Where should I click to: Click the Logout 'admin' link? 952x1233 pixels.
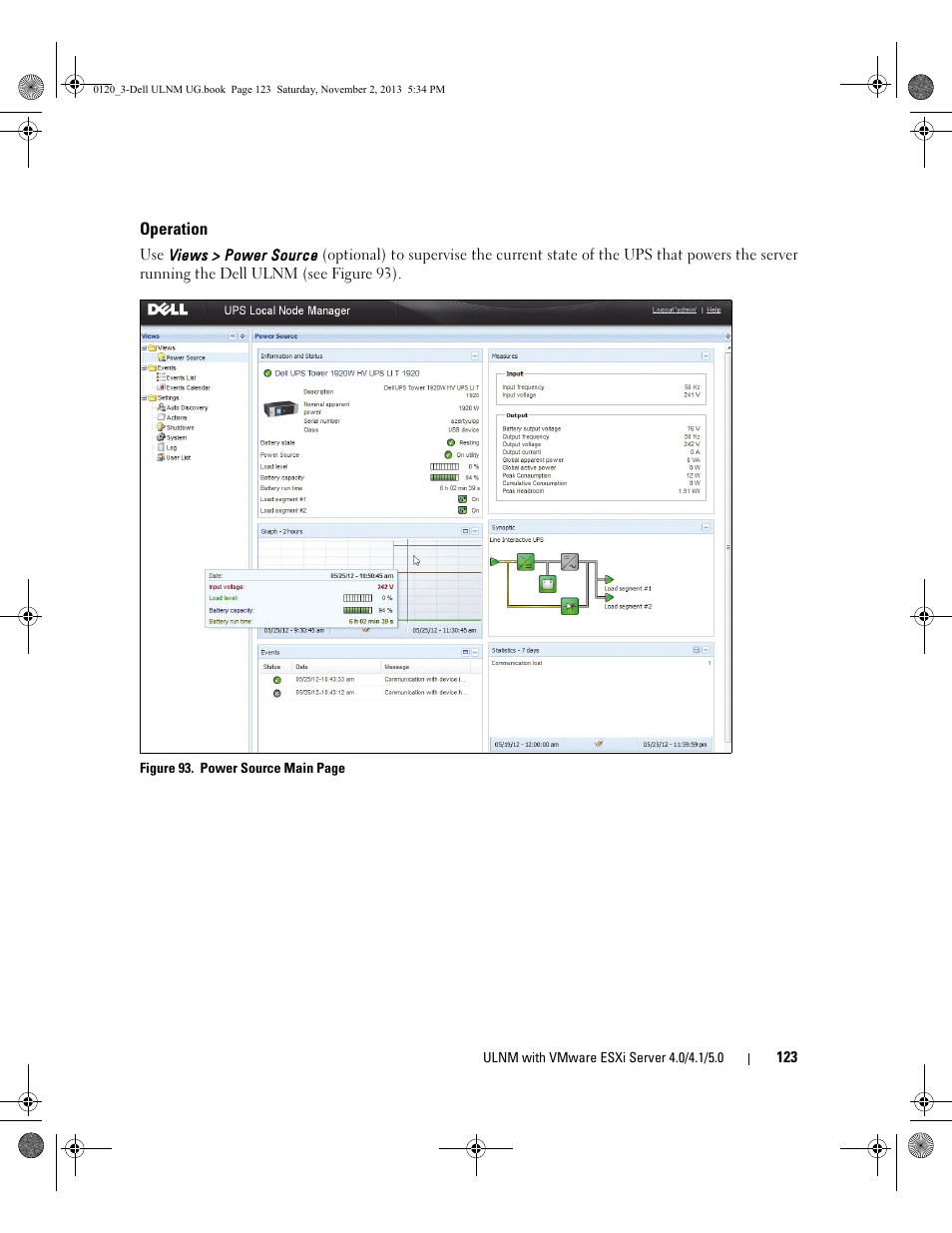675,310
